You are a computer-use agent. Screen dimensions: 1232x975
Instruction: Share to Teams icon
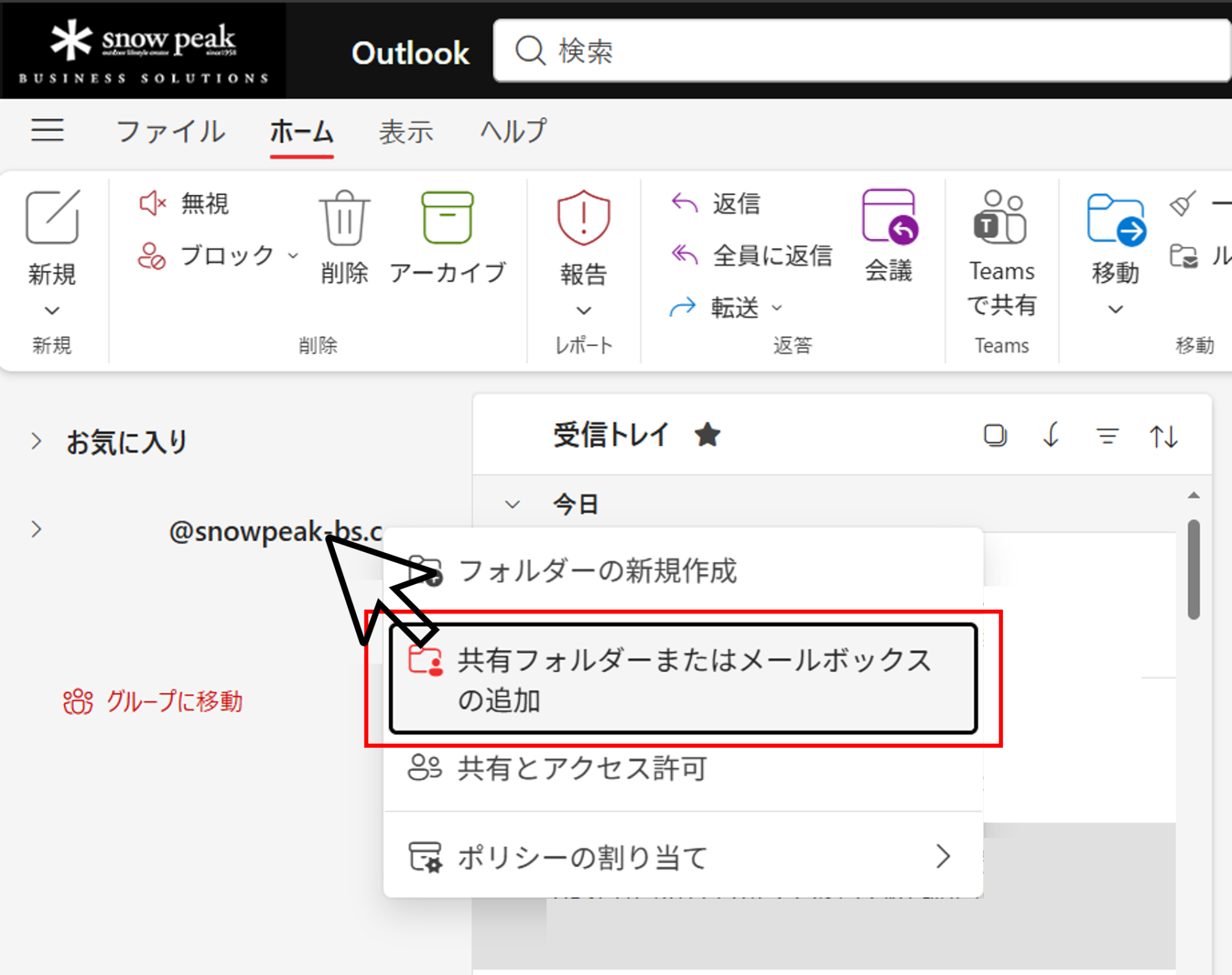[x=1000, y=218]
